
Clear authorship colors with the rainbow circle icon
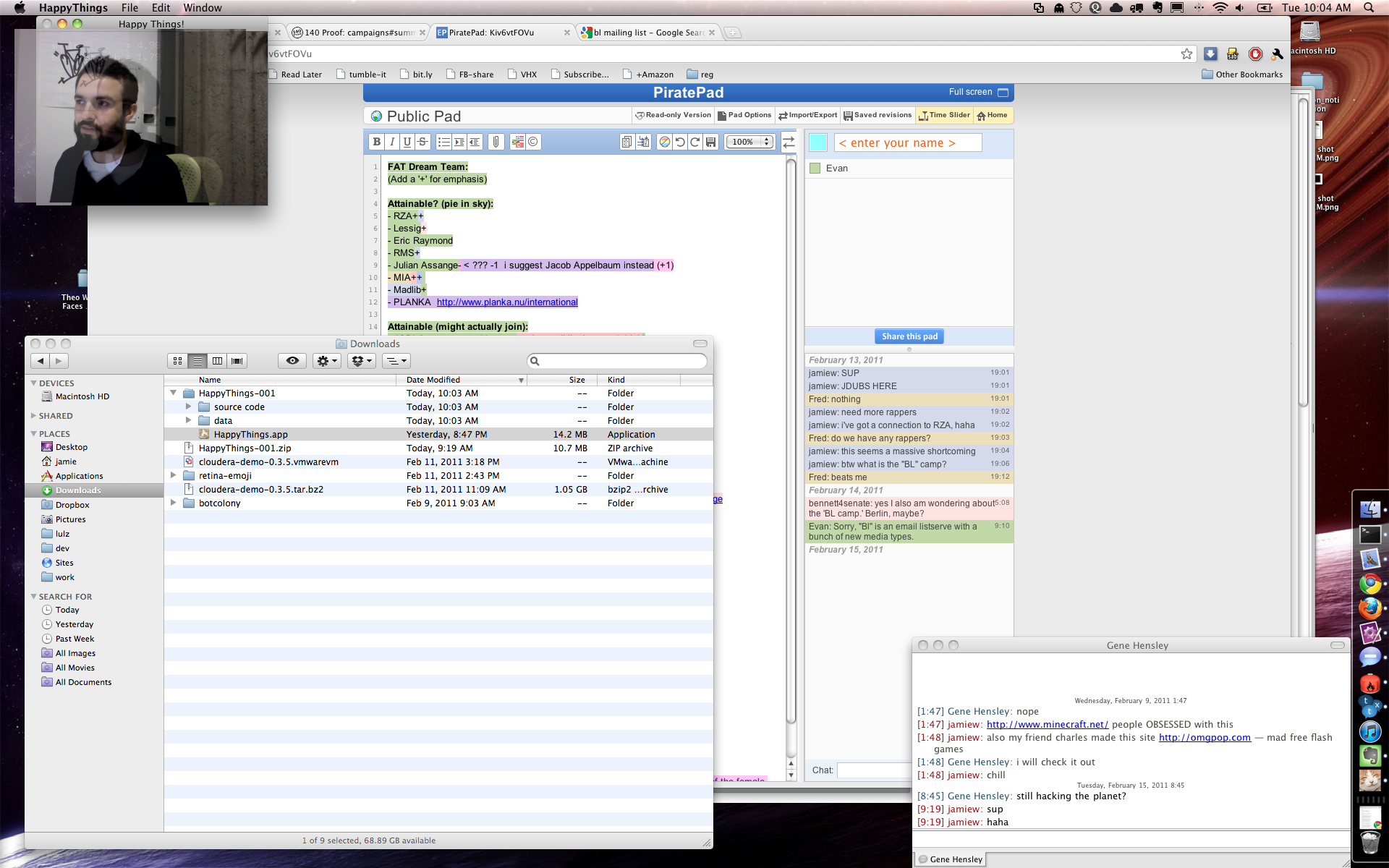click(664, 142)
